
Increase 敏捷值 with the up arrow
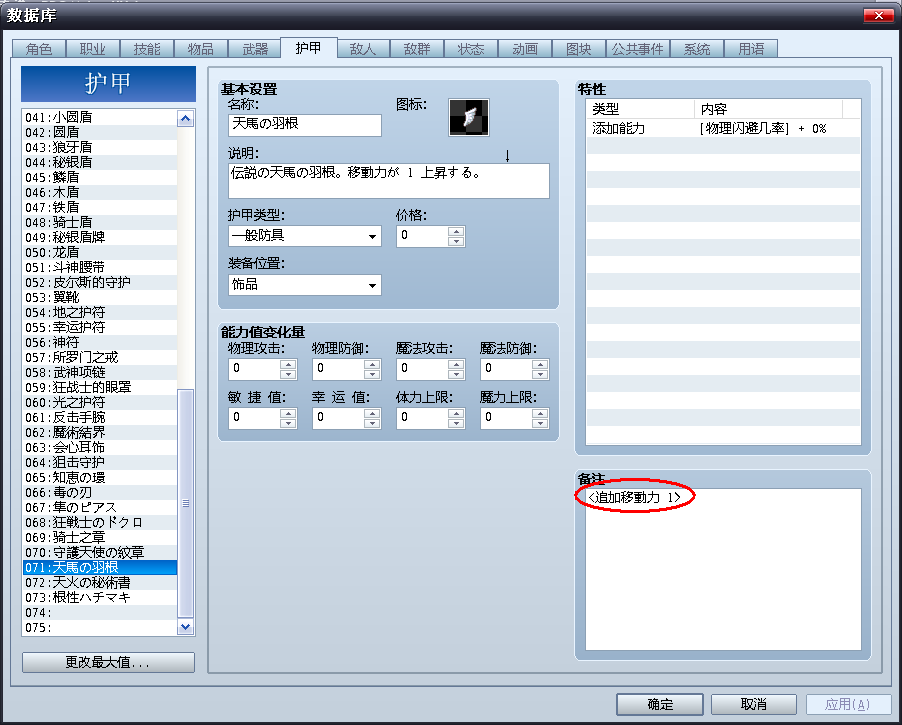click(288, 413)
